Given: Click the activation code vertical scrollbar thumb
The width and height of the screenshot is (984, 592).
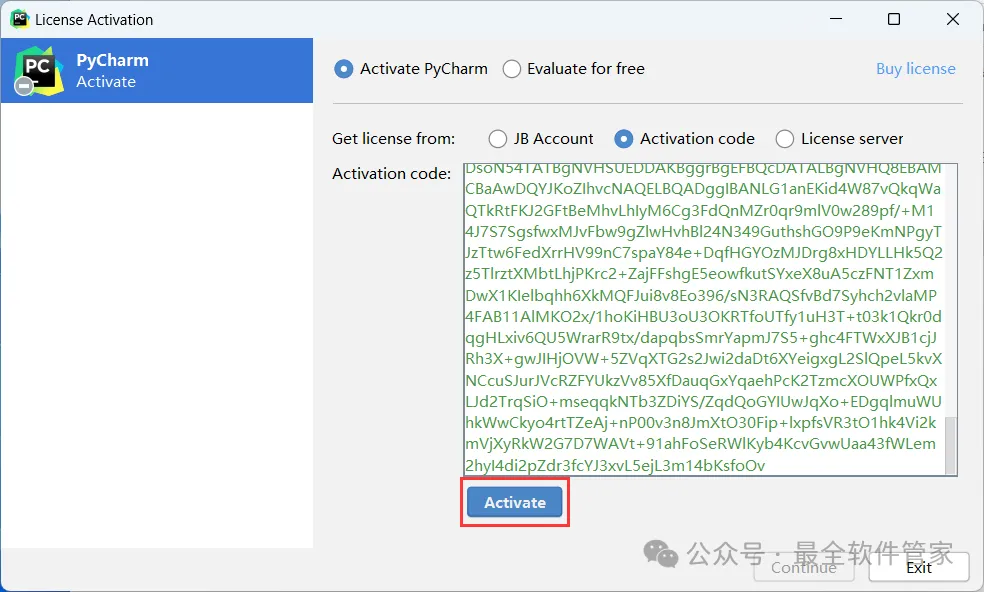Looking at the screenshot, I should (950, 444).
